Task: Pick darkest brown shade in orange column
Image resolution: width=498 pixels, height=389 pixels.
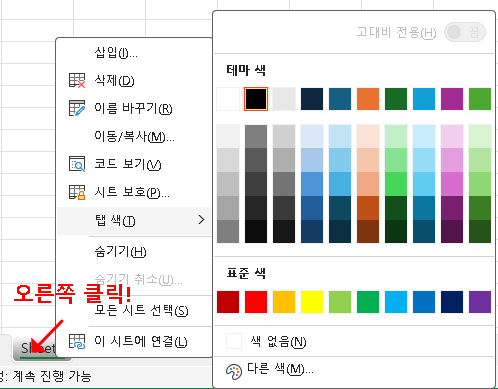Action: tap(368, 231)
